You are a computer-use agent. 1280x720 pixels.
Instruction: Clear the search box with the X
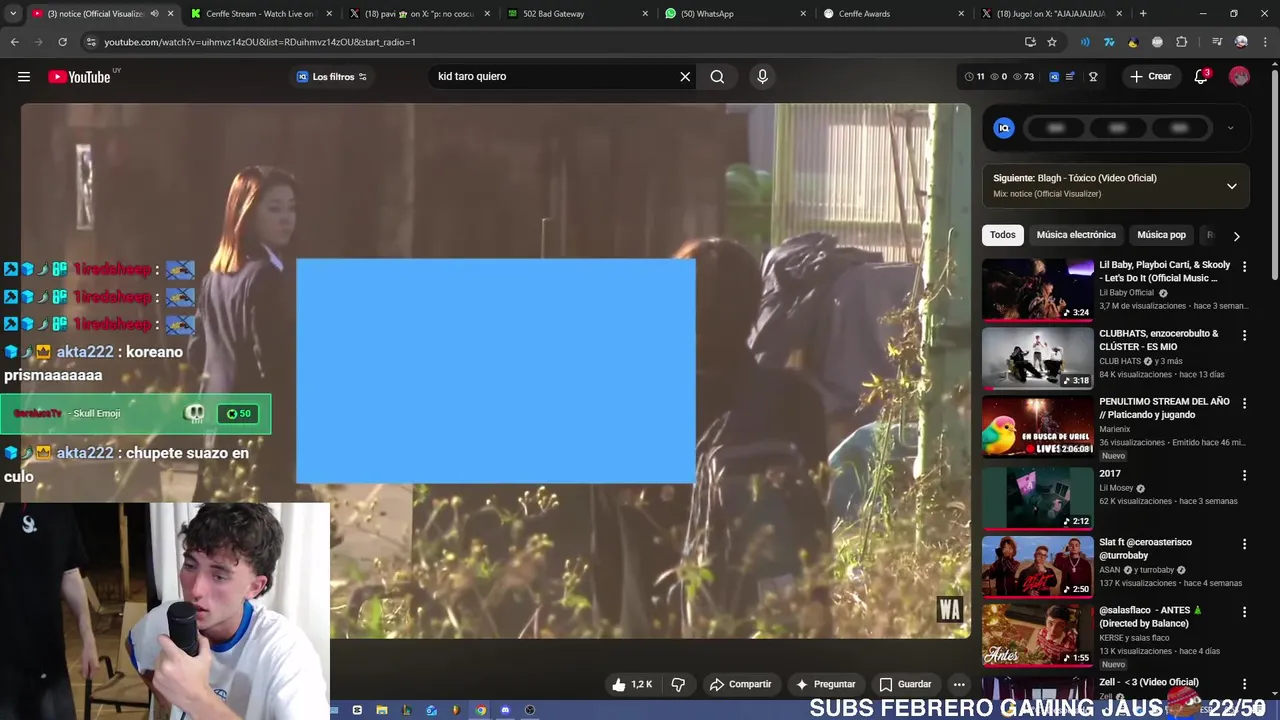(685, 77)
